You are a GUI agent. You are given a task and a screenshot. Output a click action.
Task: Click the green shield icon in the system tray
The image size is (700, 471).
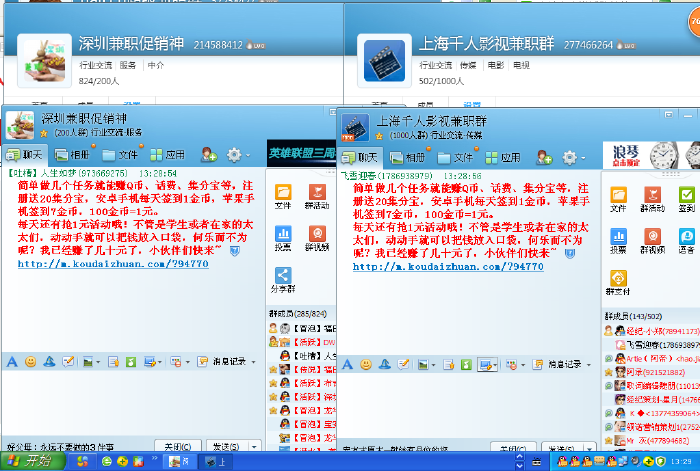[661, 462]
